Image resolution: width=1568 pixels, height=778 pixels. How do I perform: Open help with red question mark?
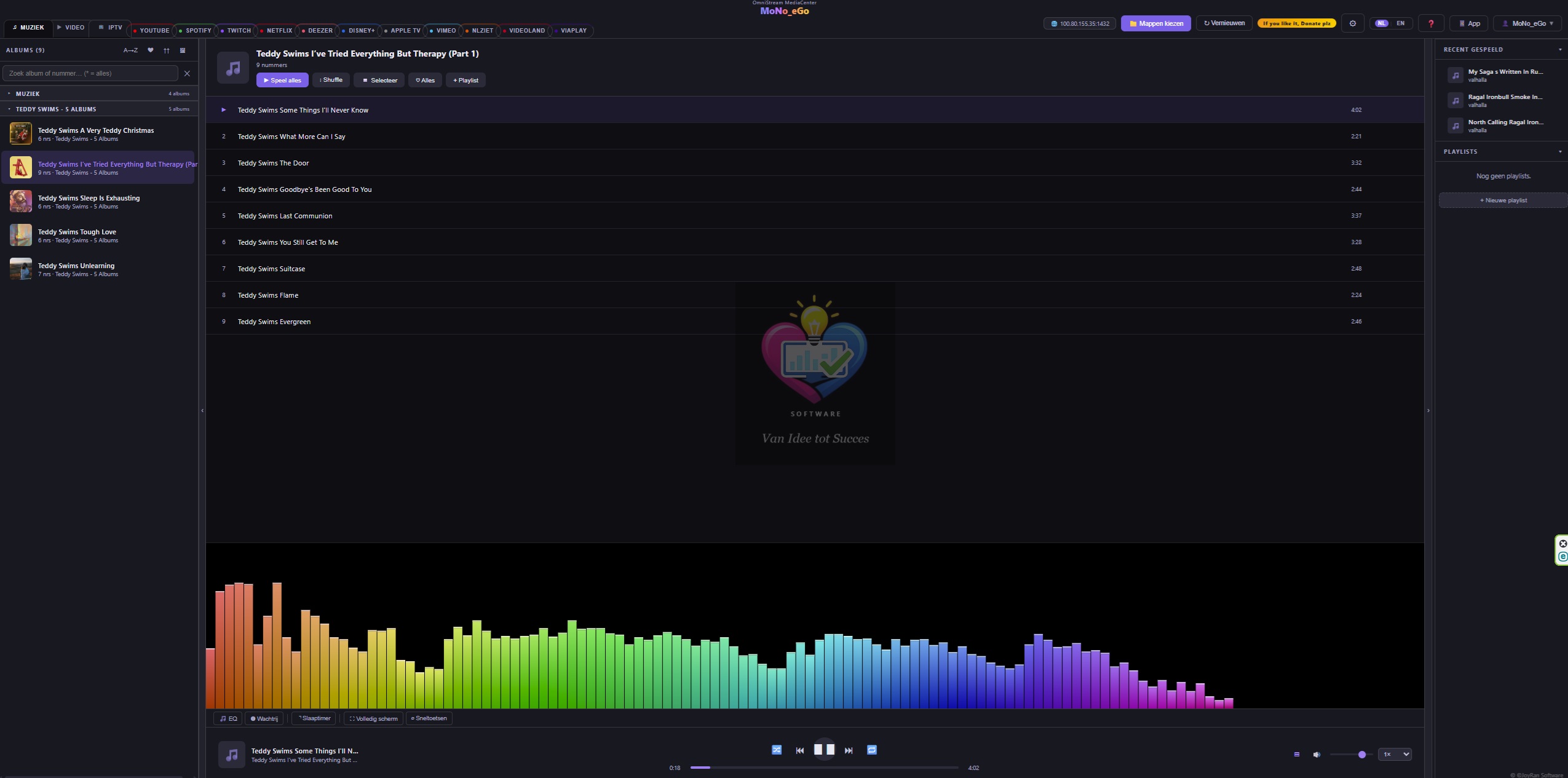[1431, 23]
